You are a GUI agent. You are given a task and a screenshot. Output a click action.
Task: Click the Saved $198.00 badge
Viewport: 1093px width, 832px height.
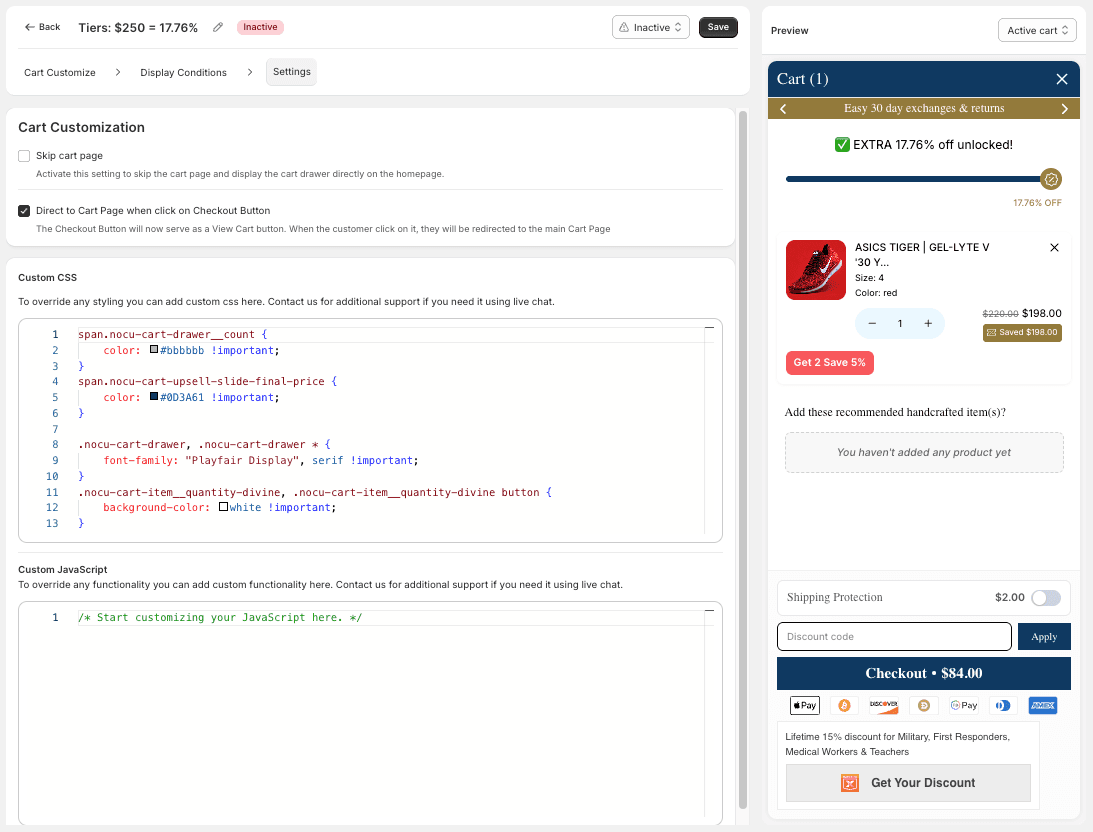click(1022, 332)
